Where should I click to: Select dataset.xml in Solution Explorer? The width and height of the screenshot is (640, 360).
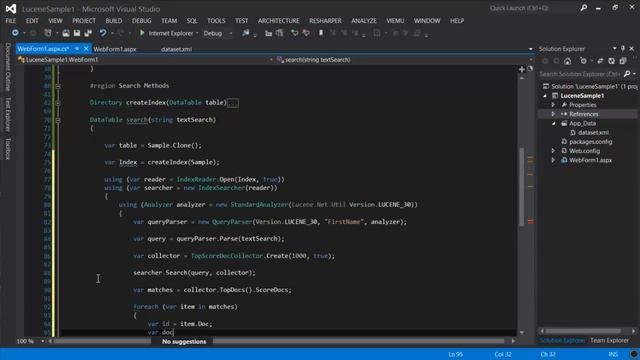(593, 132)
